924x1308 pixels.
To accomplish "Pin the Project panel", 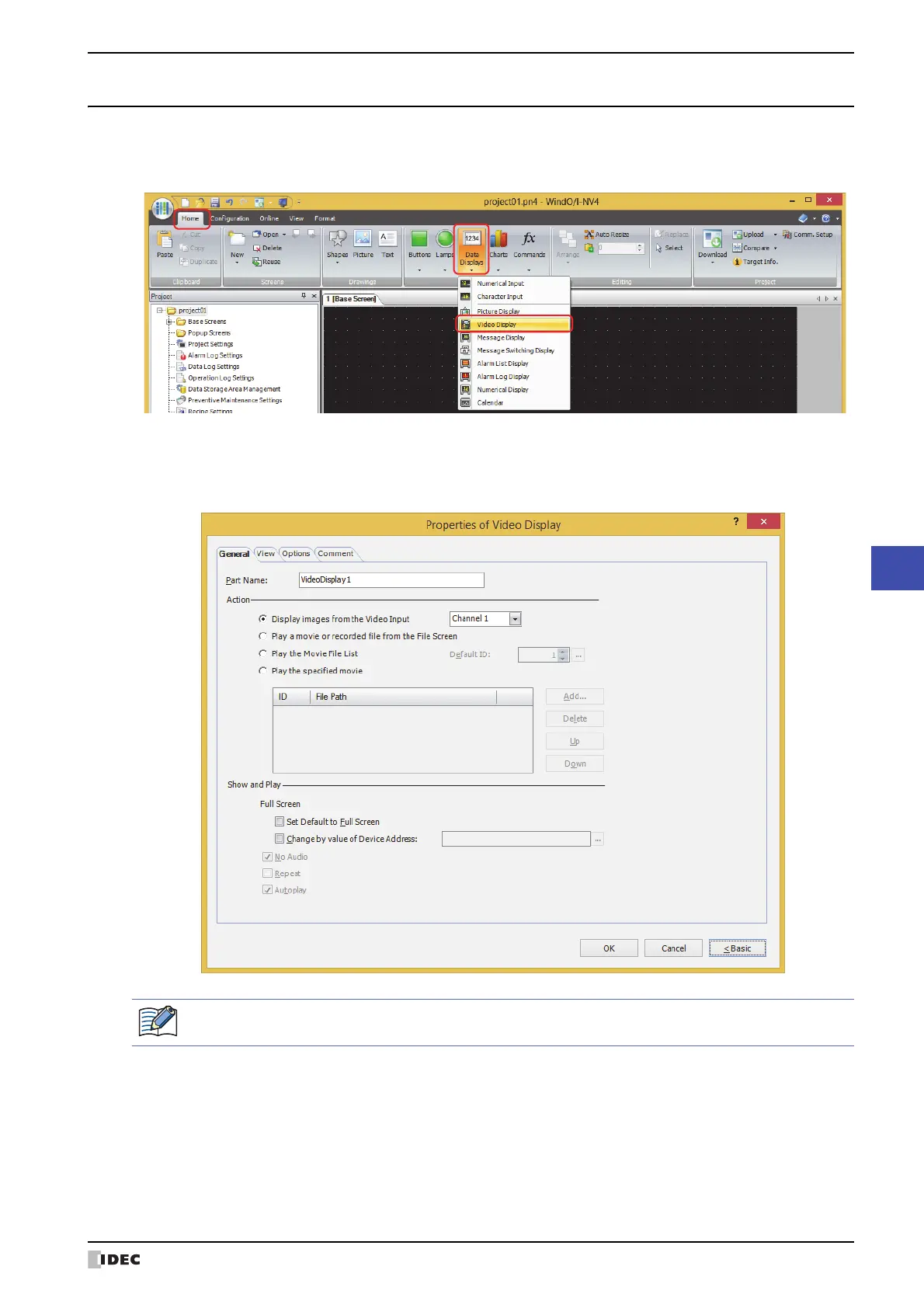I will pos(304,296).
